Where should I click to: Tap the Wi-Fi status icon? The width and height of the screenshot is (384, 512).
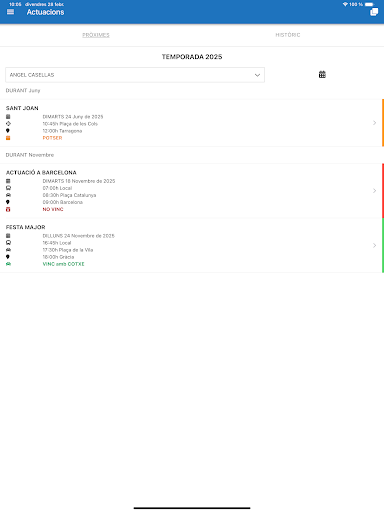point(345,4)
